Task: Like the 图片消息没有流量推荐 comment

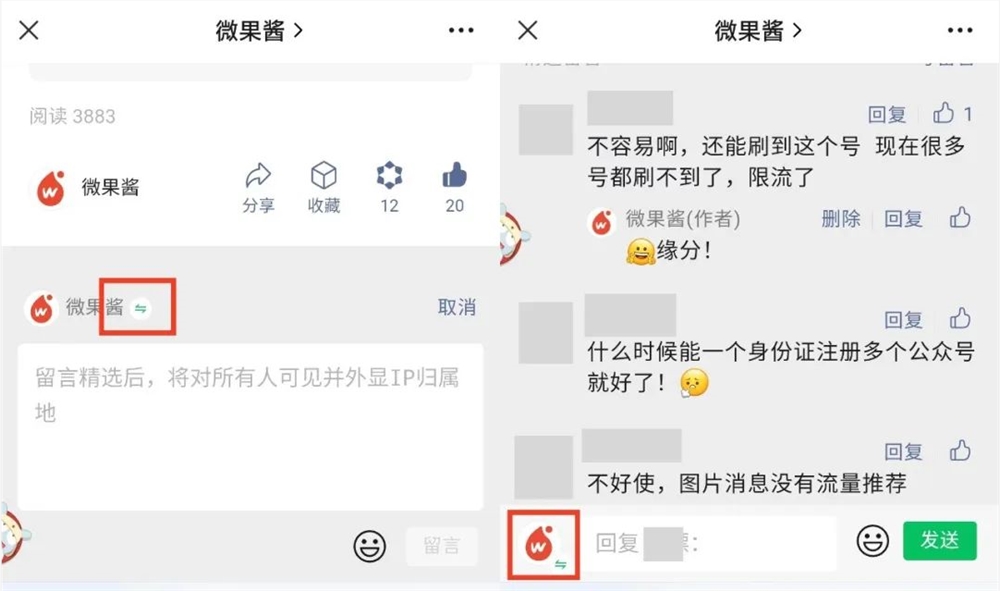Action: click(960, 450)
